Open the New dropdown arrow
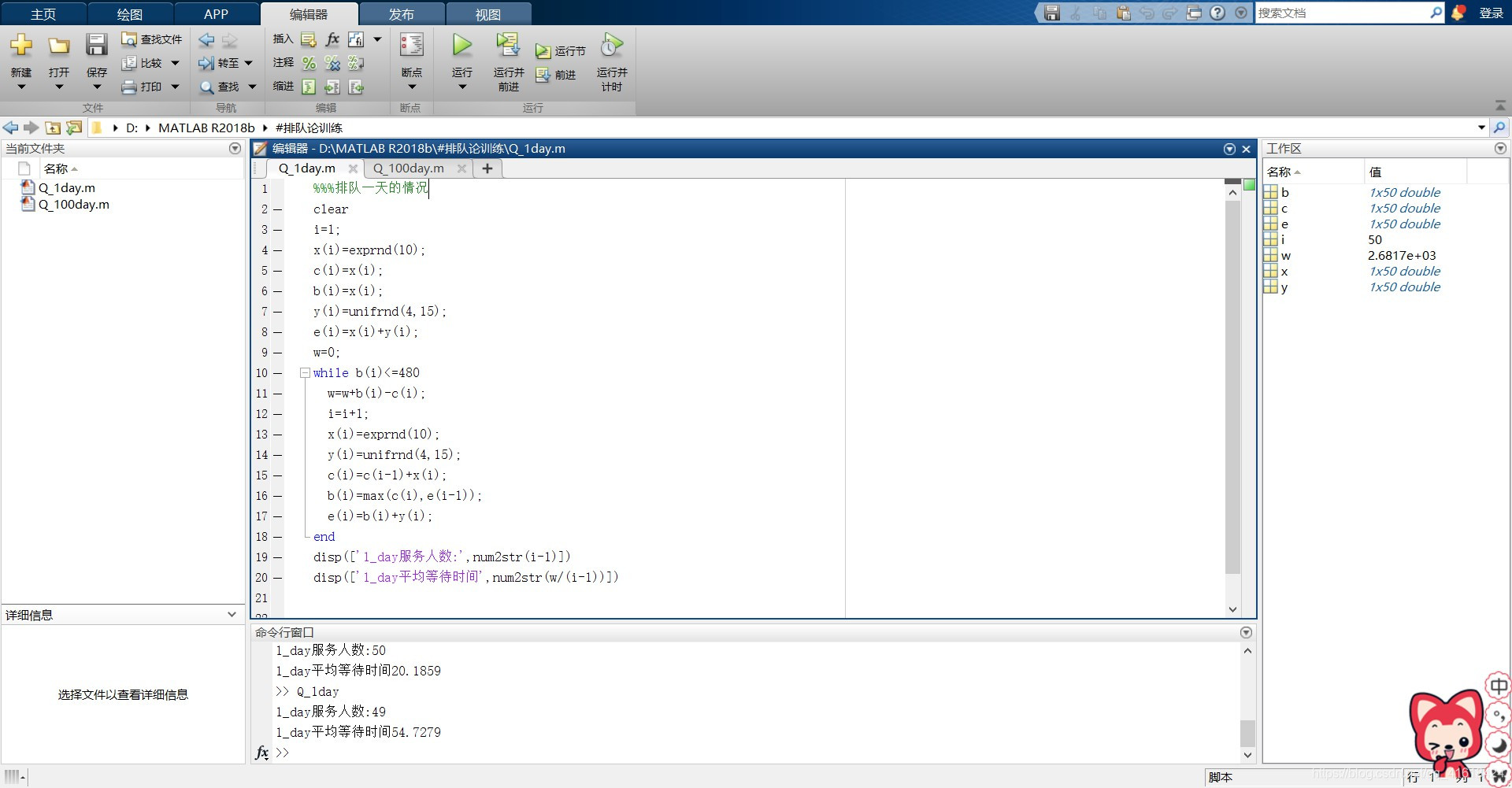This screenshot has width=1512, height=788. point(21,87)
